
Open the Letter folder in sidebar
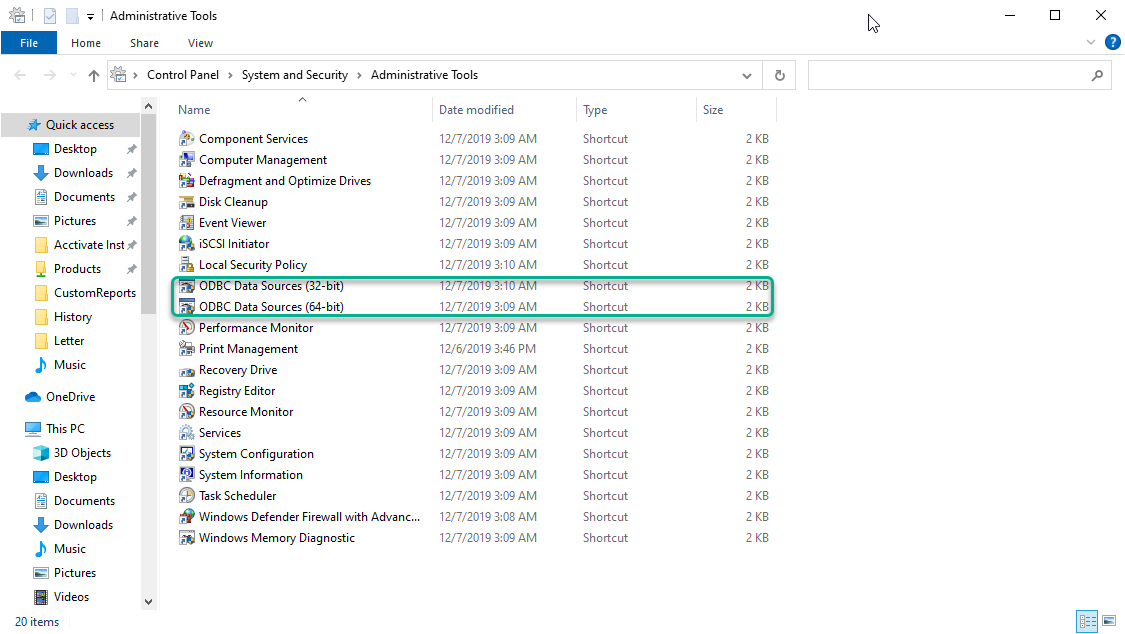click(69, 341)
